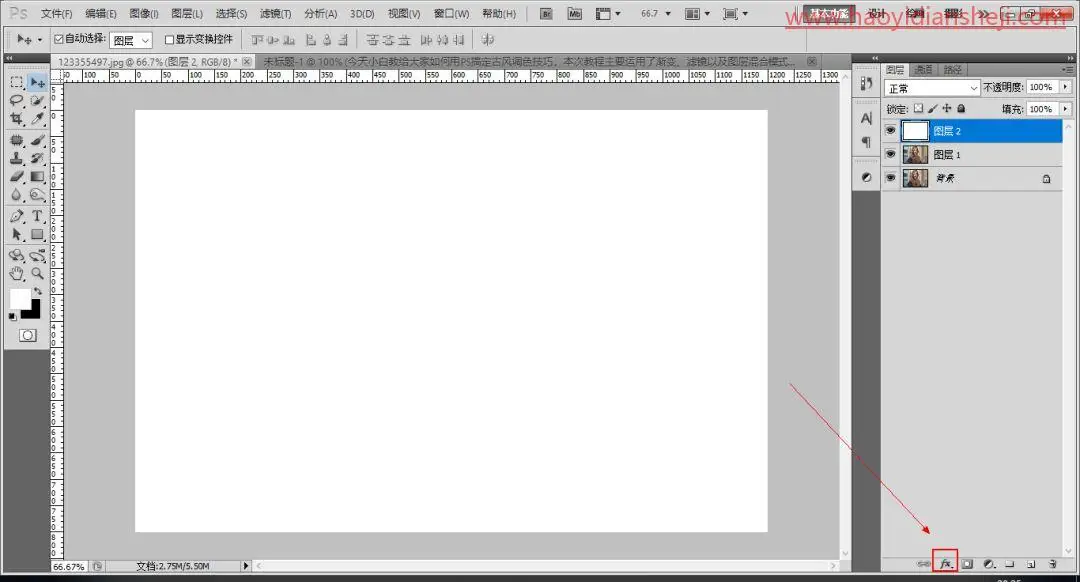Select the Rectangular Marquee tool
1080x582 pixels.
click(x=17, y=83)
